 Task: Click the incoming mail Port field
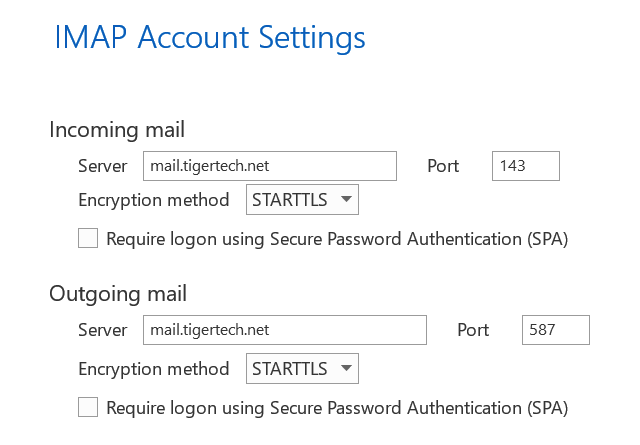point(525,166)
